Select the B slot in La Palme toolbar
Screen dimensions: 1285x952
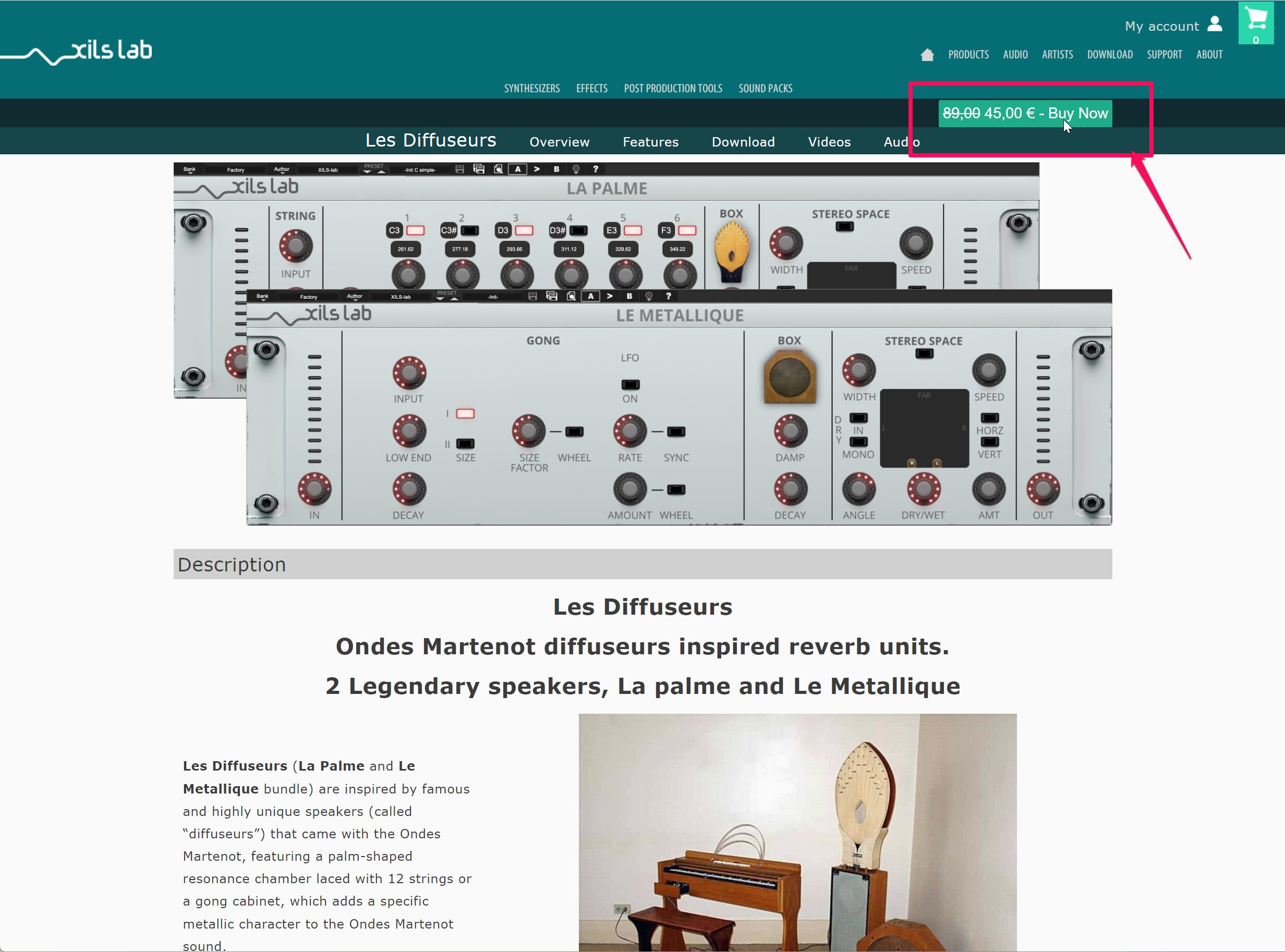556,169
